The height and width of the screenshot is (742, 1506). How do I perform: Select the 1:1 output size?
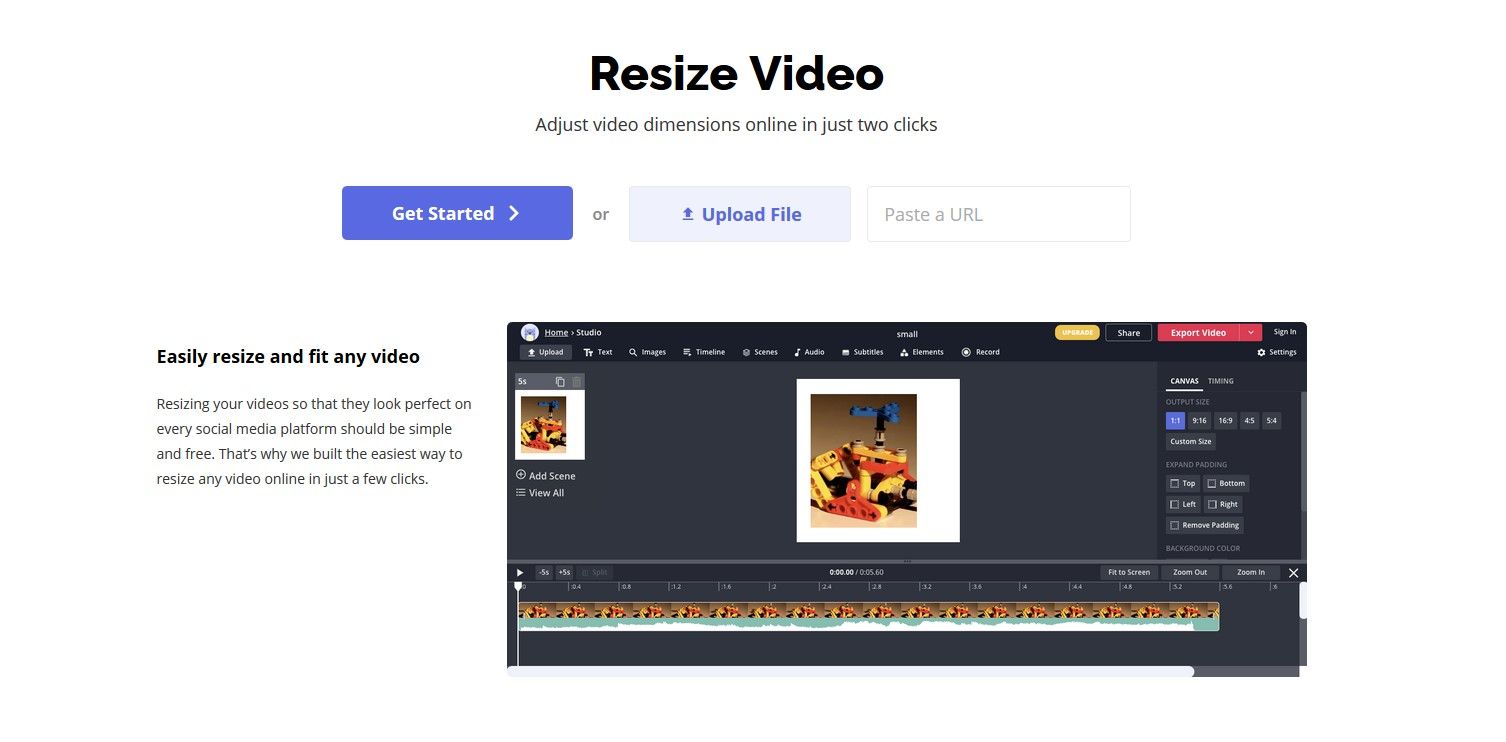(x=1175, y=421)
